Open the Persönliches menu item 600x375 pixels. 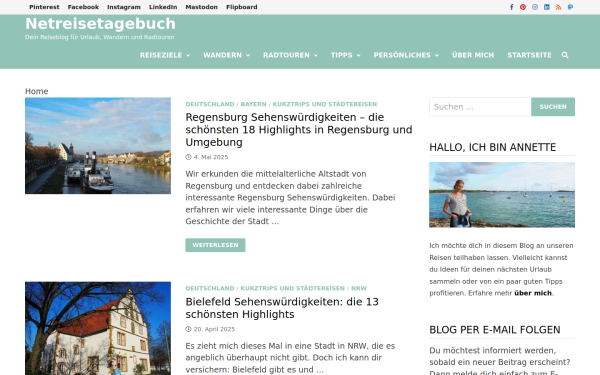(x=402, y=55)
